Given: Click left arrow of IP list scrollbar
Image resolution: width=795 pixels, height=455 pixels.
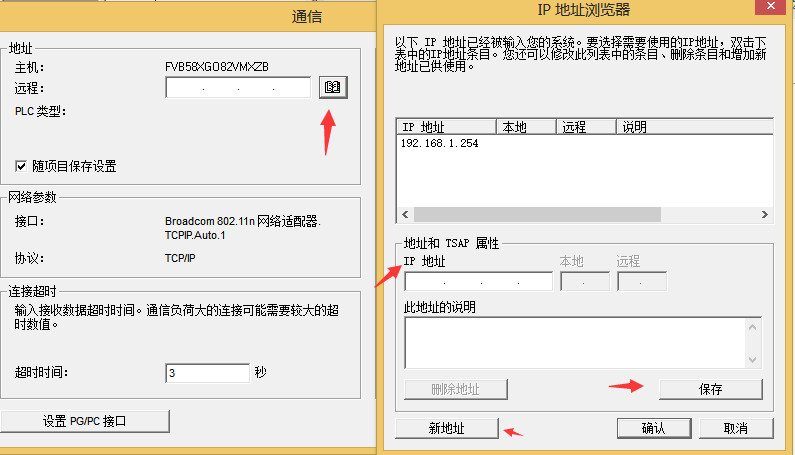Looking at the screenshot, I should click(x=404, y=215).
